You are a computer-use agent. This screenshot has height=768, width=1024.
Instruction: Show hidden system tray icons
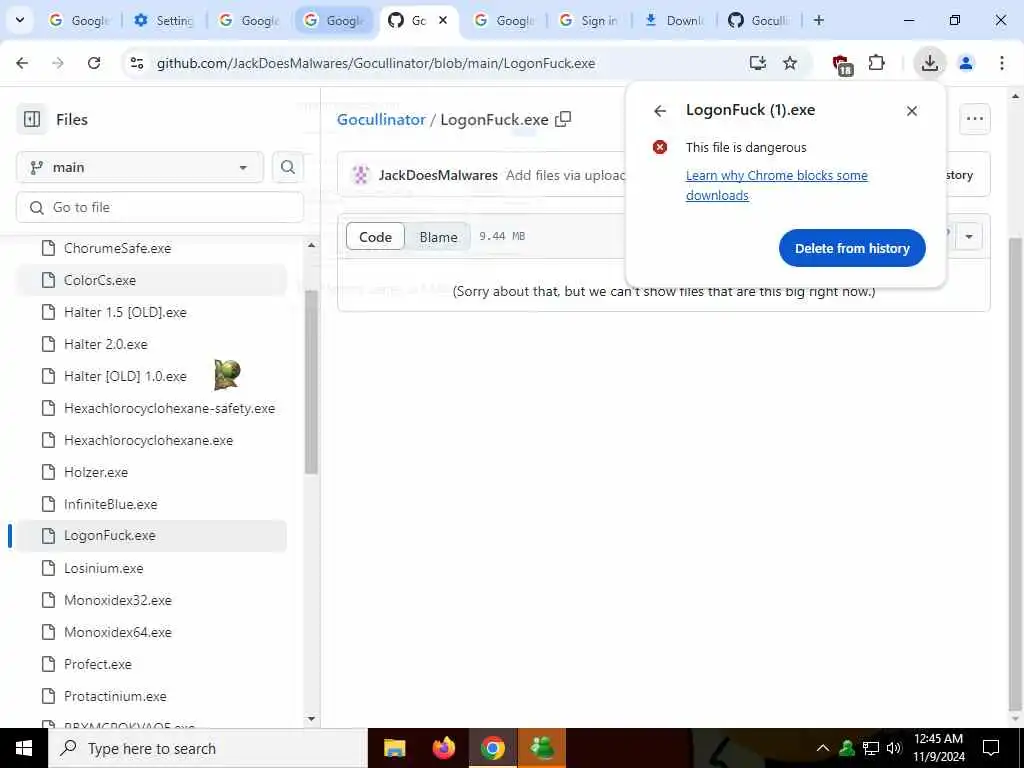(x=823, y=748)
